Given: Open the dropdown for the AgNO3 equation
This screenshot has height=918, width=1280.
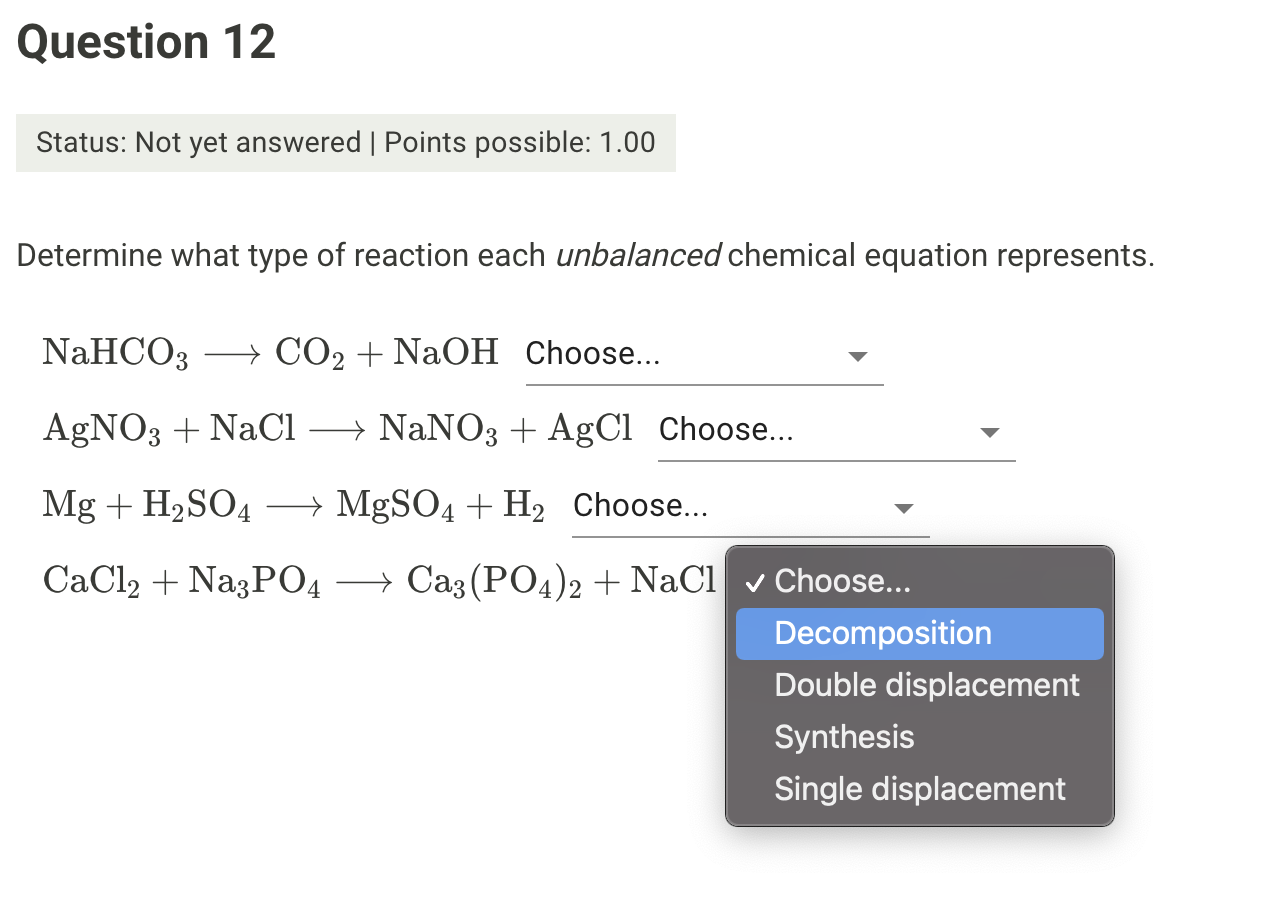Looking at the screenshot, I should point(835,431).
